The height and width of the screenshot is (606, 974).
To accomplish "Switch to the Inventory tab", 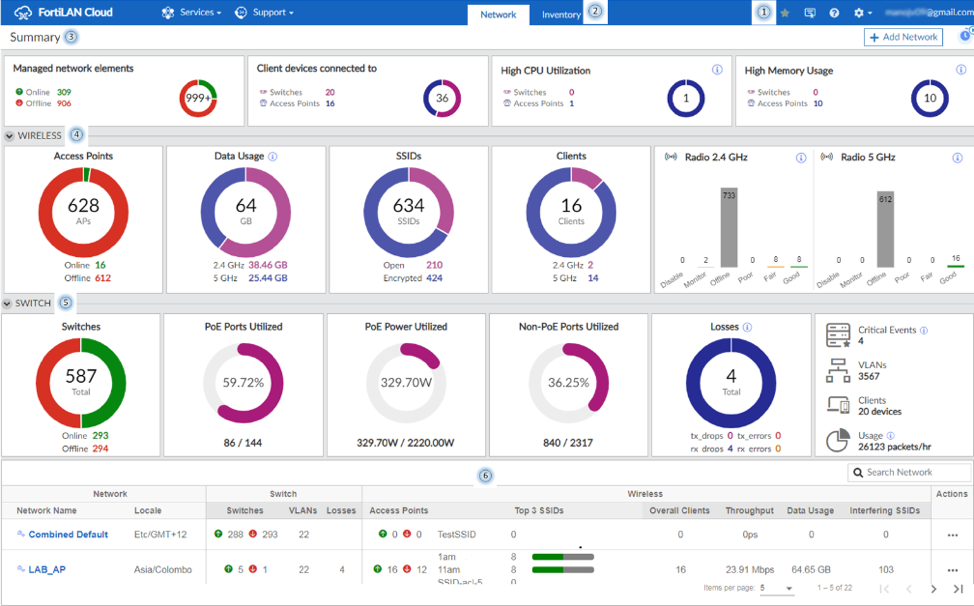I will (561, 15).
